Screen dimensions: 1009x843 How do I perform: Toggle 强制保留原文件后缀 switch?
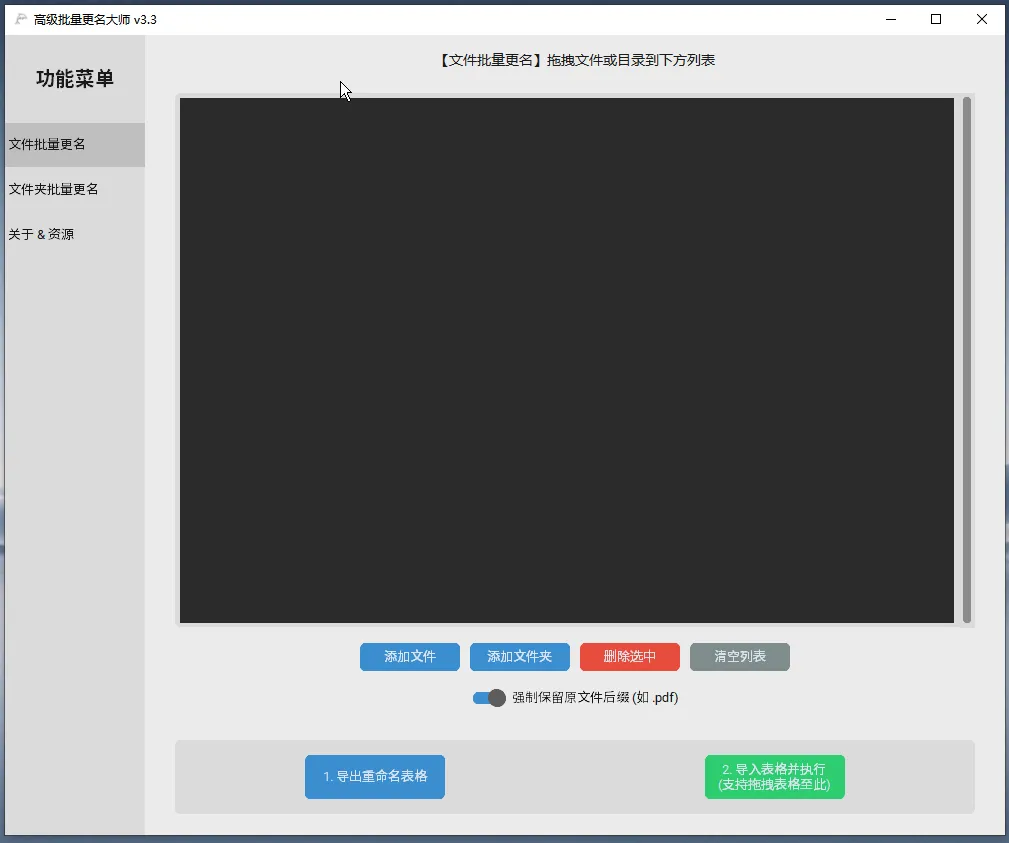click(x=489, y=698)
